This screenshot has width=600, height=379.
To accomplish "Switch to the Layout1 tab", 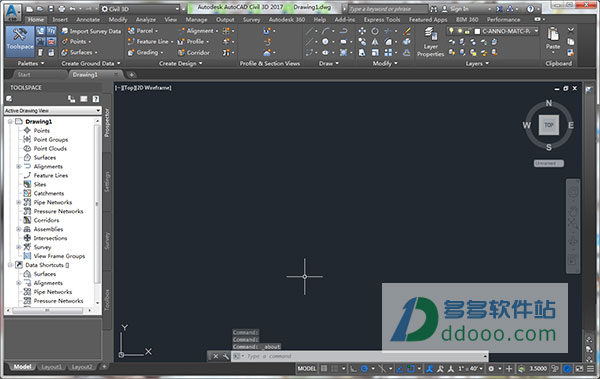I will coord(51,367).
